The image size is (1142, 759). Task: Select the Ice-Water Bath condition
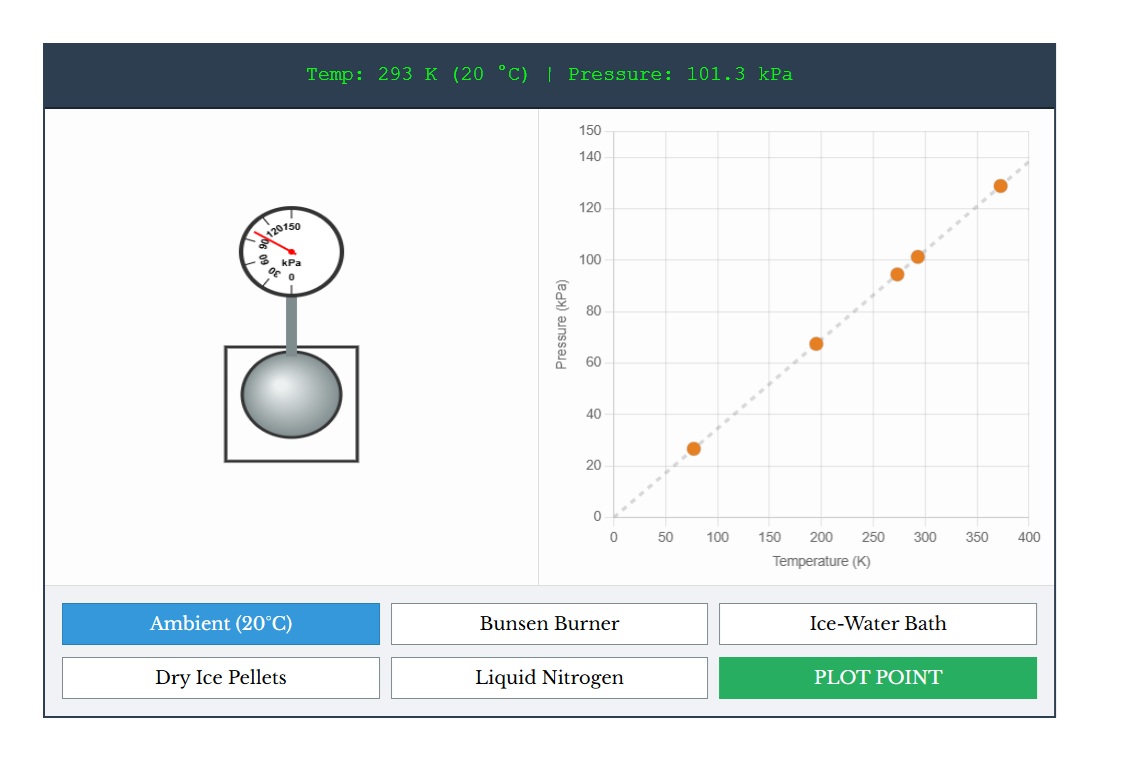(878, 624)
